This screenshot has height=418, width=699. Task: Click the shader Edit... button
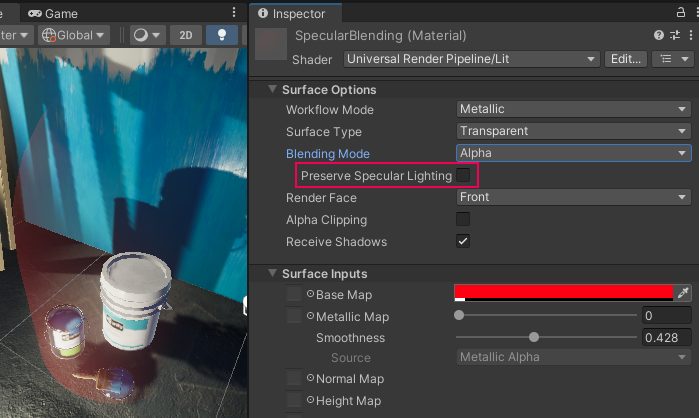pyautogui.click(x=625, y=59)
